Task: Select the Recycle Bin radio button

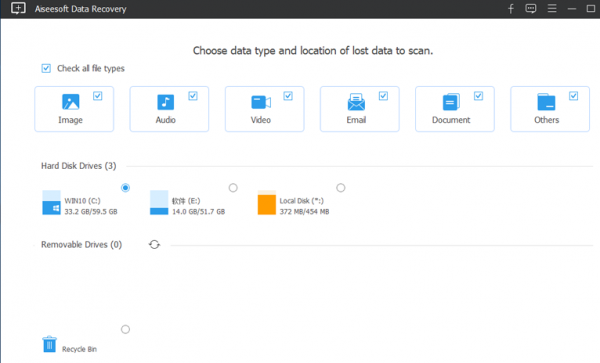Action: click(x=125, y=329)
